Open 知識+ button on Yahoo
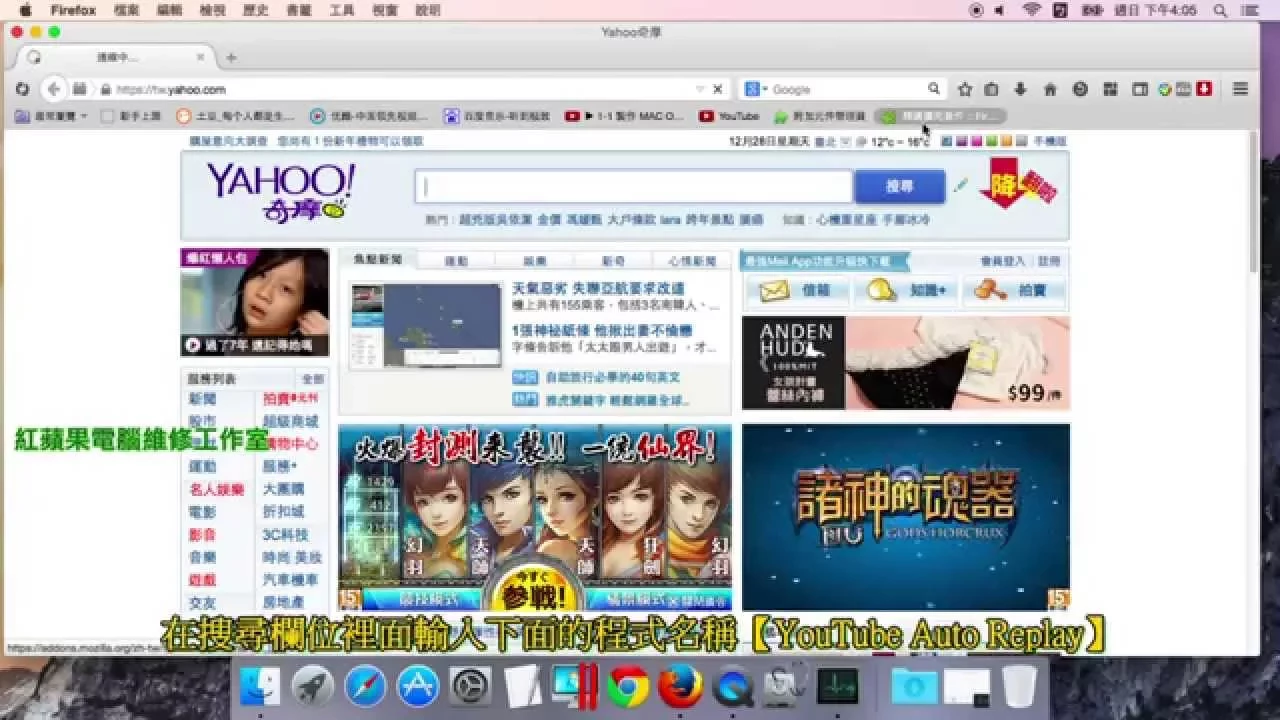Viewport: 1280px width, 720px height. 906,291
